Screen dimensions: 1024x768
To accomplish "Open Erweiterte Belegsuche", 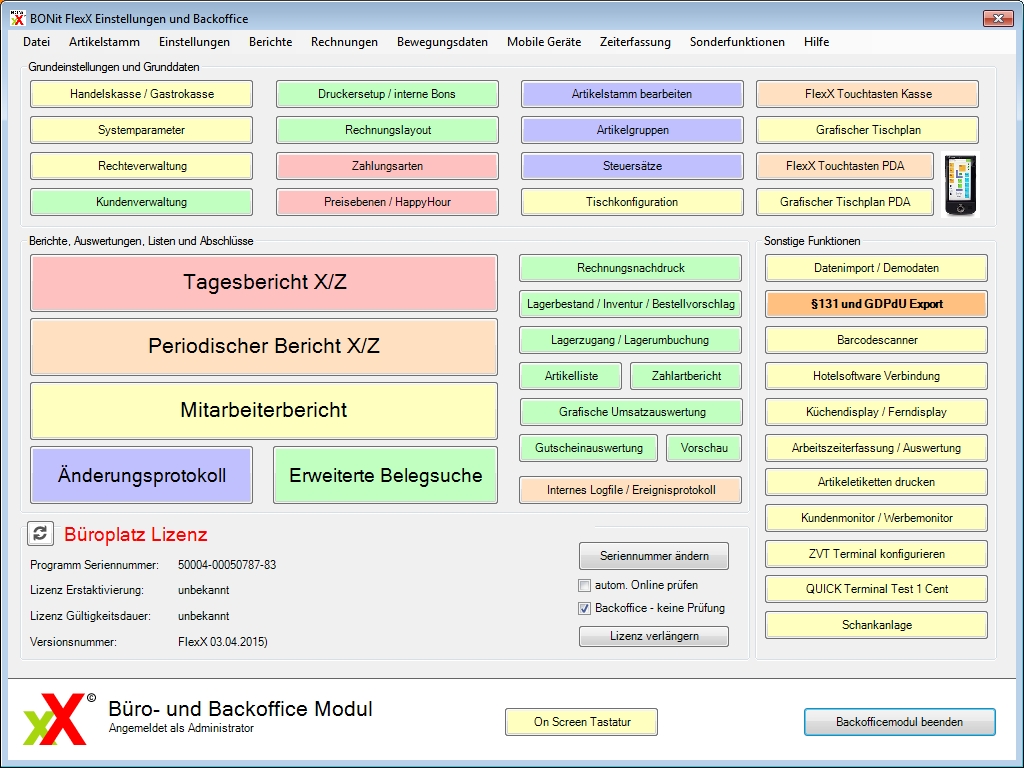I will click(x=385, y=475).
